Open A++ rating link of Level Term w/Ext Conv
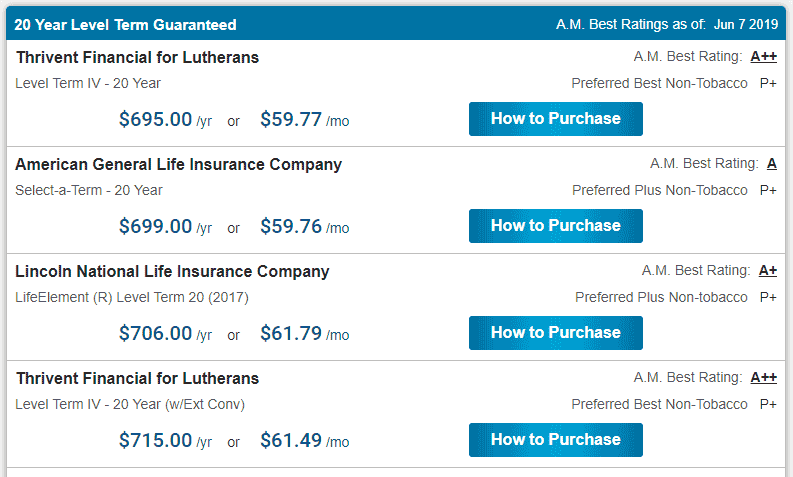This screenshot has height=477, width=793. 763,377
